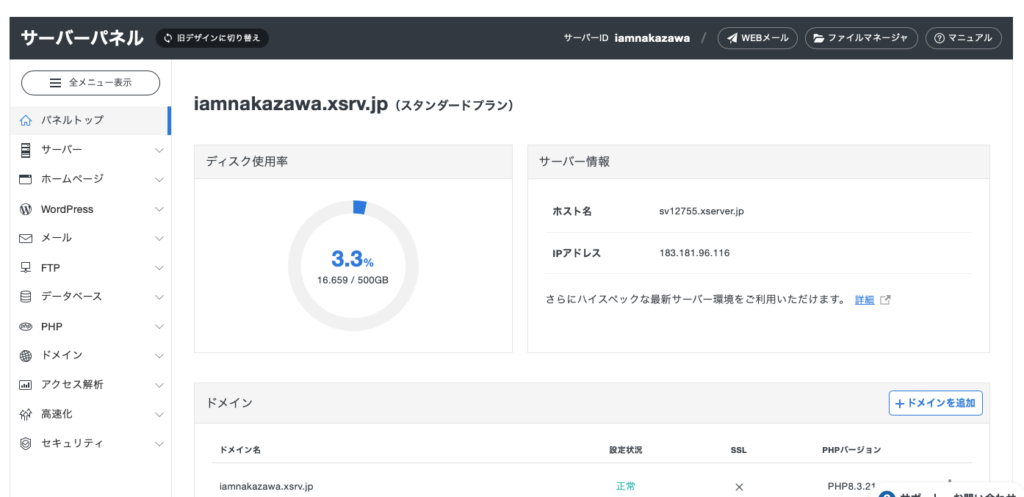Open the データベース sidebar menu

tap(90, 297)
